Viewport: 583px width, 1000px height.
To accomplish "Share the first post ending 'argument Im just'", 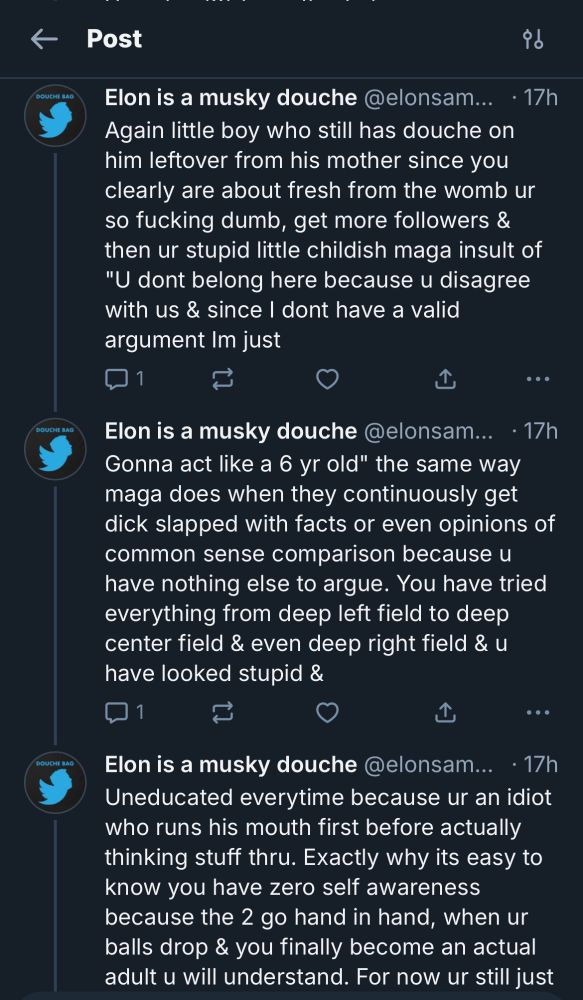I will tap(445, 380).
